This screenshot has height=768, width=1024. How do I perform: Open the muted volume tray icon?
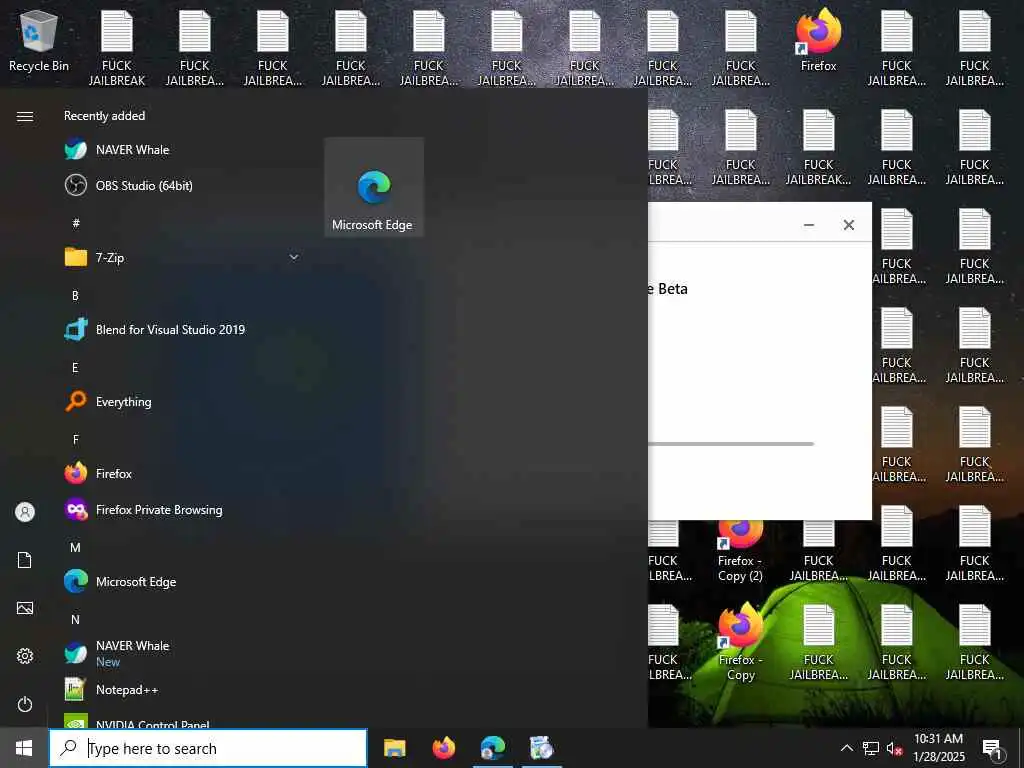[x=895, y=748]
